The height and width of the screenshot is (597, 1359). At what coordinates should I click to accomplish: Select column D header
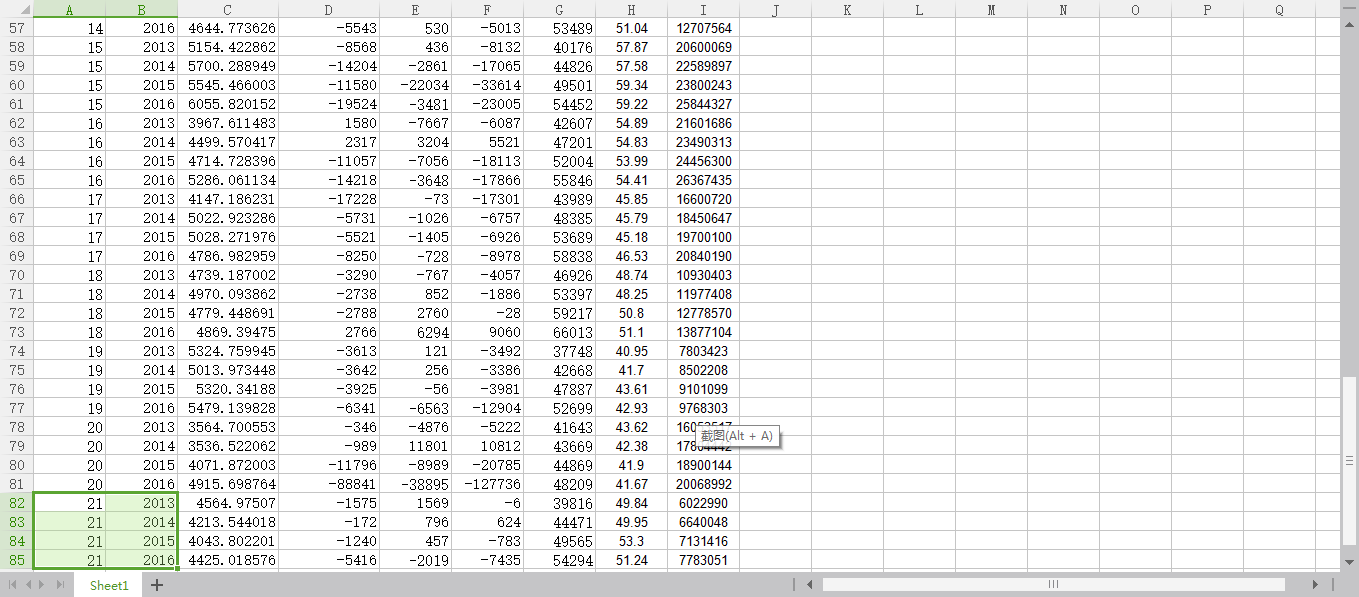click(x=329, y=10)
